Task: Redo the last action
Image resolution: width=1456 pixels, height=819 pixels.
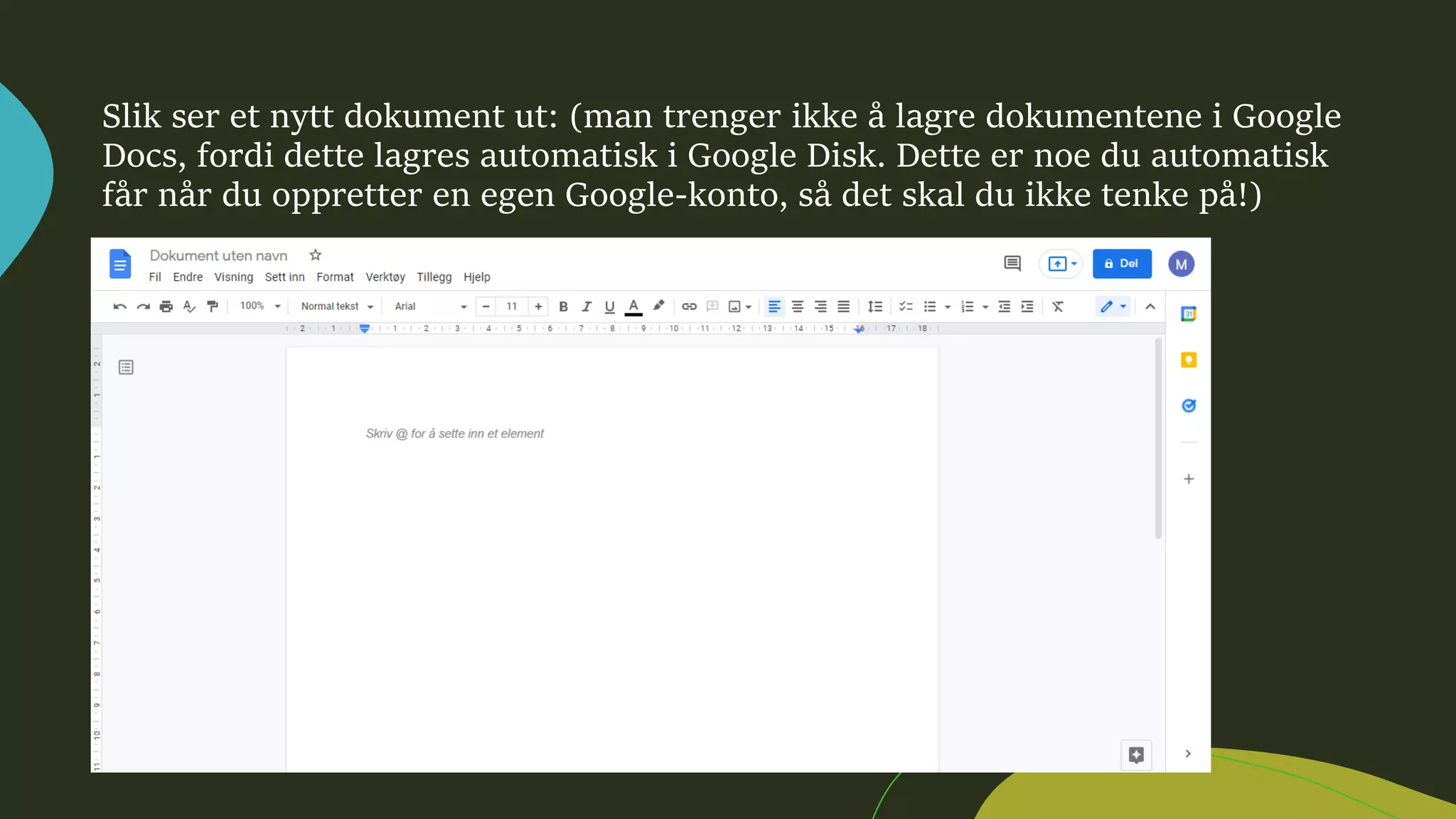Action: pos(143,306)
